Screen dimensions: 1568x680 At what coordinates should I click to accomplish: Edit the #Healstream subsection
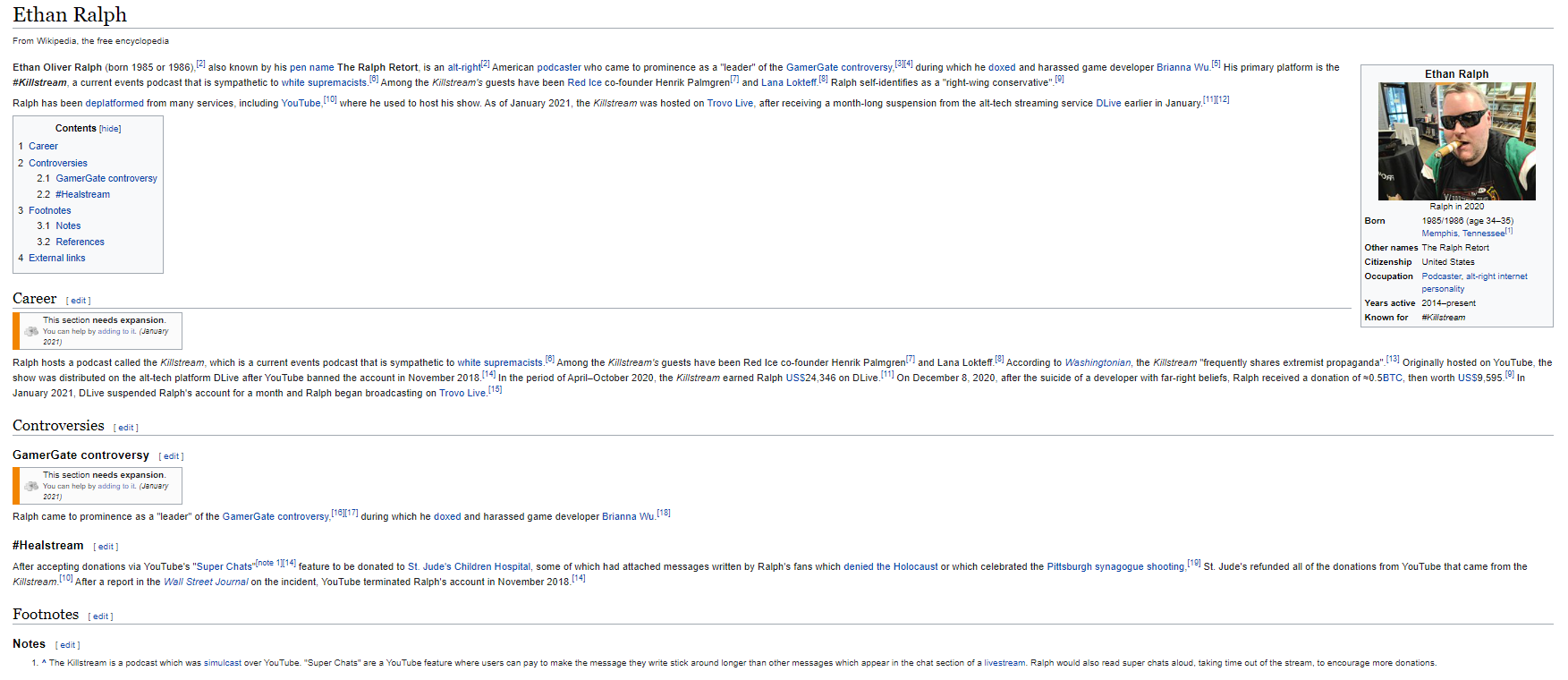click(x=106, y=547)
